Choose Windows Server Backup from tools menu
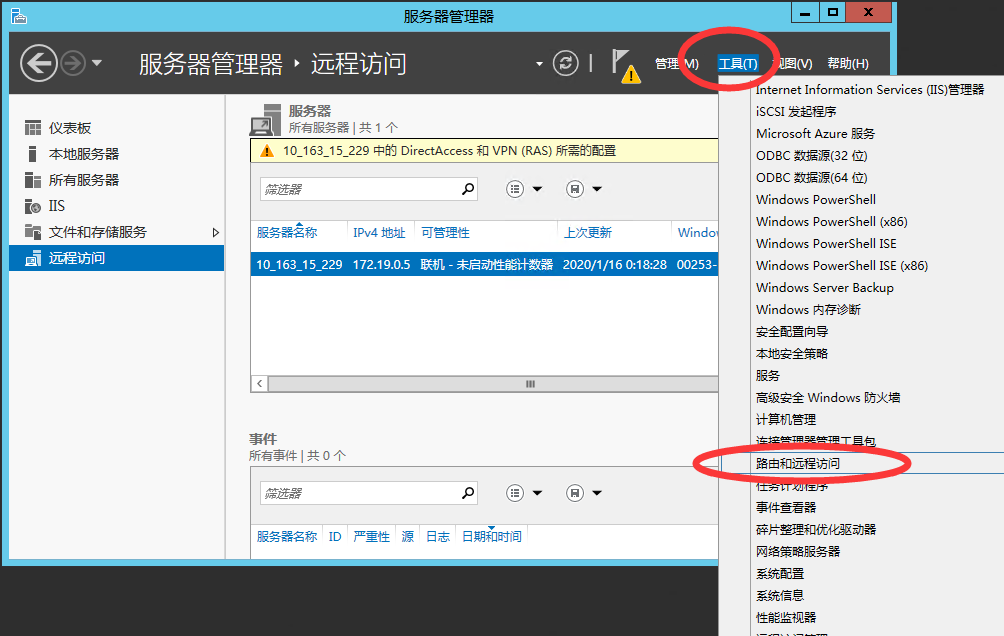Screen dimensions: 1004x636 825,288
